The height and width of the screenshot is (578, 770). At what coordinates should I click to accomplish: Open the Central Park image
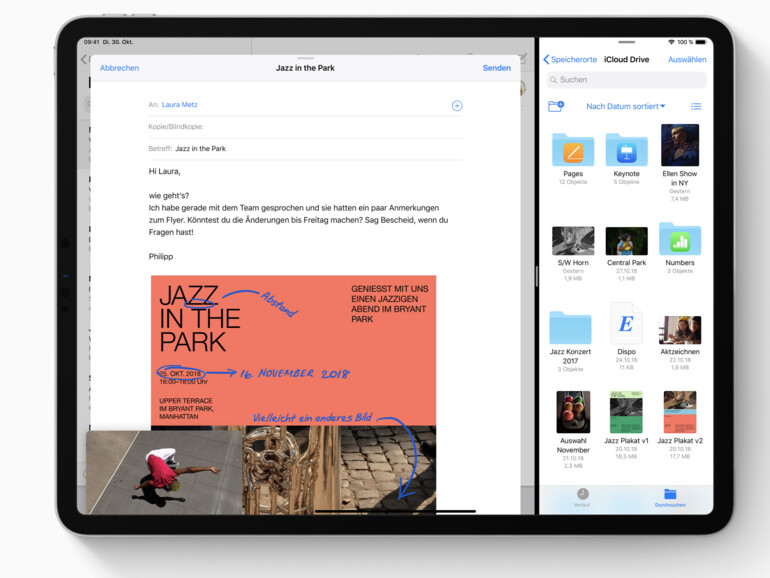tap(627, 241)
